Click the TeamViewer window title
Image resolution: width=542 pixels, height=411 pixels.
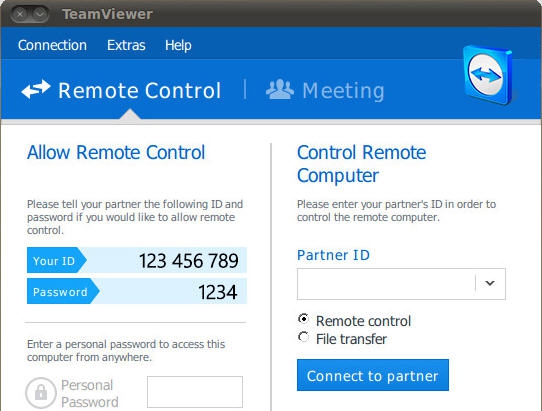[107, 14]
